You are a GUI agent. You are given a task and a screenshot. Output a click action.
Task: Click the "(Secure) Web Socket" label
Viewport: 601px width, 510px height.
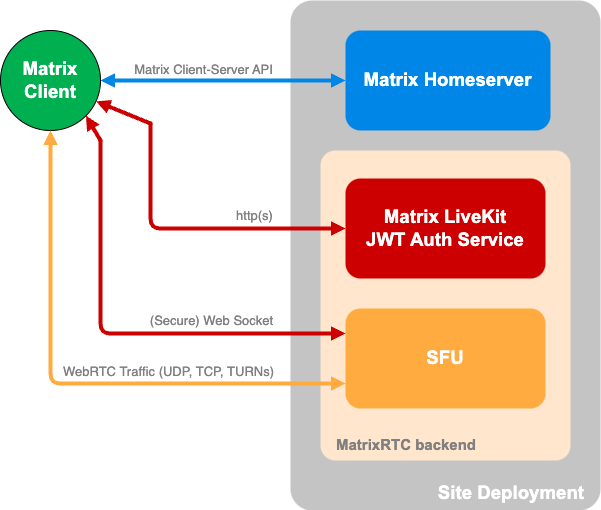pos(211,320)
